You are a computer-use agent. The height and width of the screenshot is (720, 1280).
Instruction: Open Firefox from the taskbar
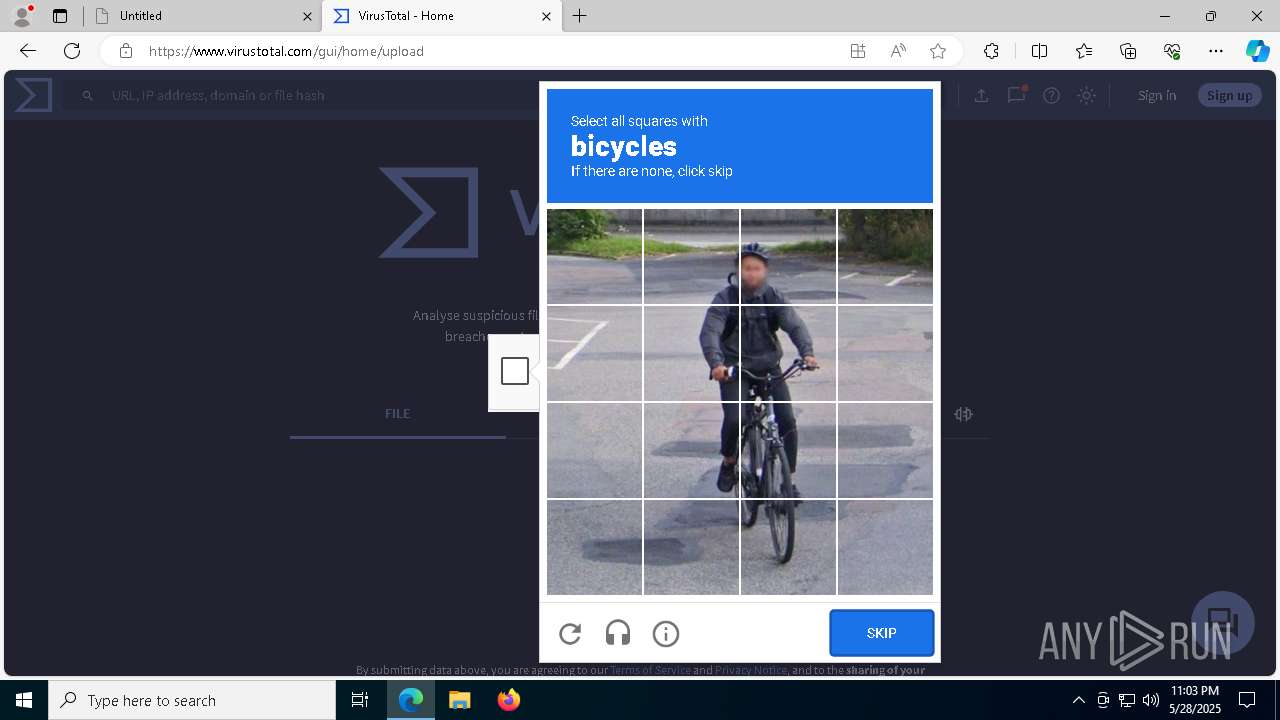coord(509,700)
